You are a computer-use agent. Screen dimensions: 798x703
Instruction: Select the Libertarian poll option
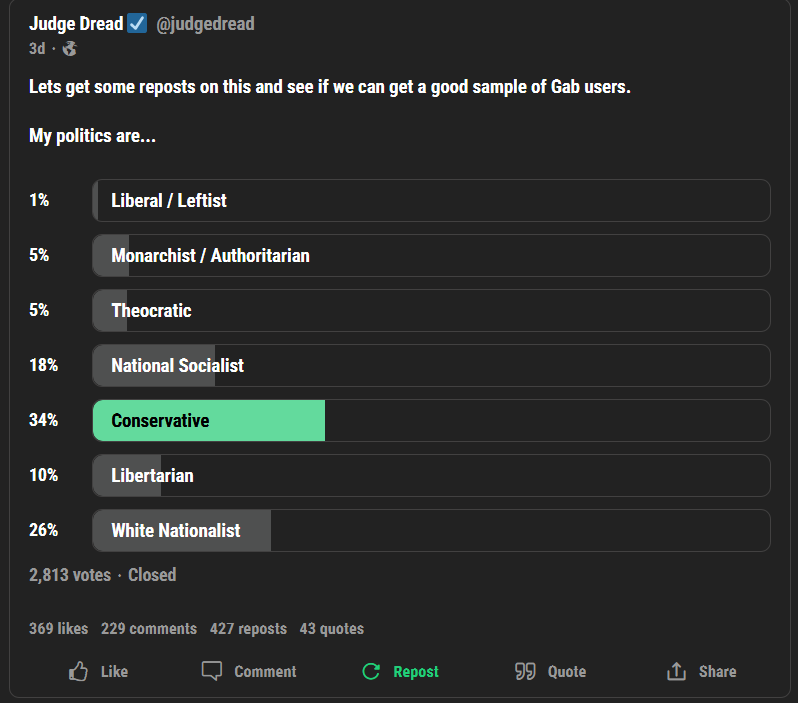(431, 475)
